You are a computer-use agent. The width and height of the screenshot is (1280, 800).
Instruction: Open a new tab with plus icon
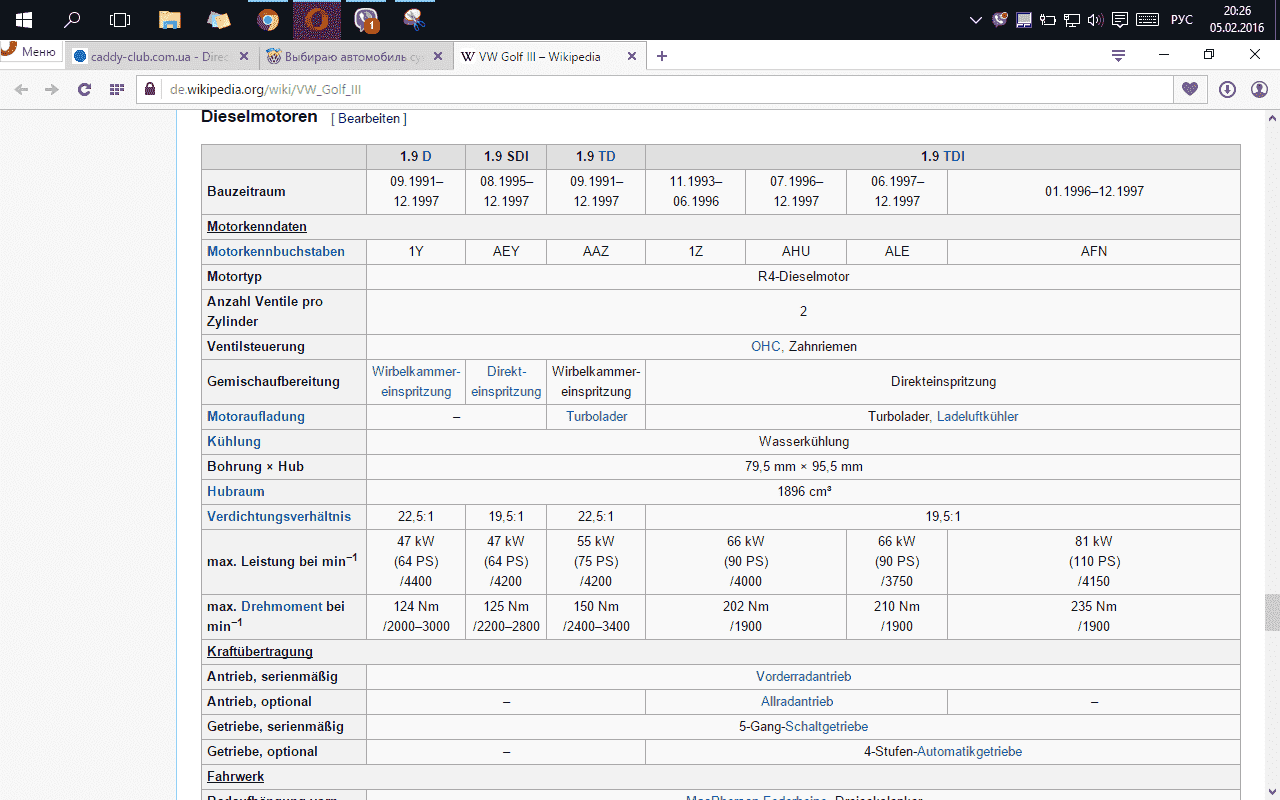662,56
